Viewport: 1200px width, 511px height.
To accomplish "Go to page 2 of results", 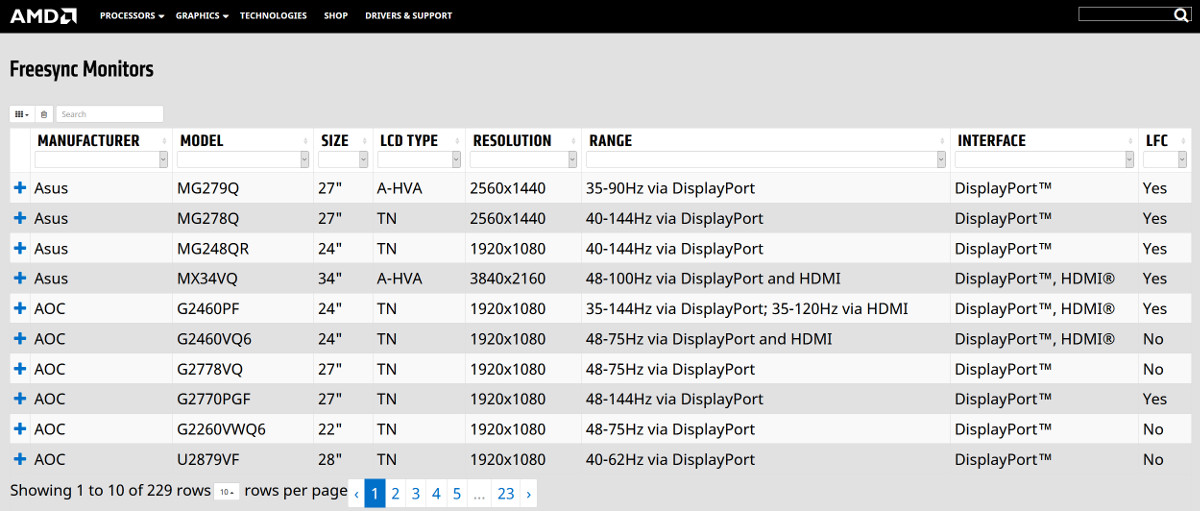I will tap(396, 493).
